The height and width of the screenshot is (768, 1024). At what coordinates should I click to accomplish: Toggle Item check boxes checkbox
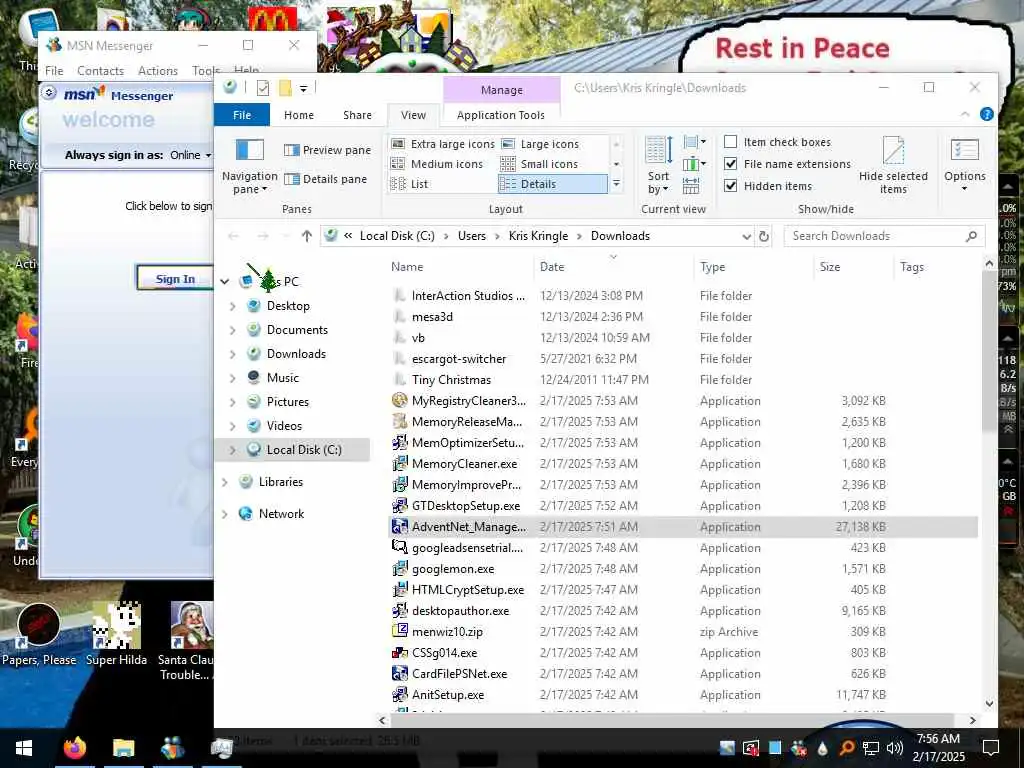point(731,142)
